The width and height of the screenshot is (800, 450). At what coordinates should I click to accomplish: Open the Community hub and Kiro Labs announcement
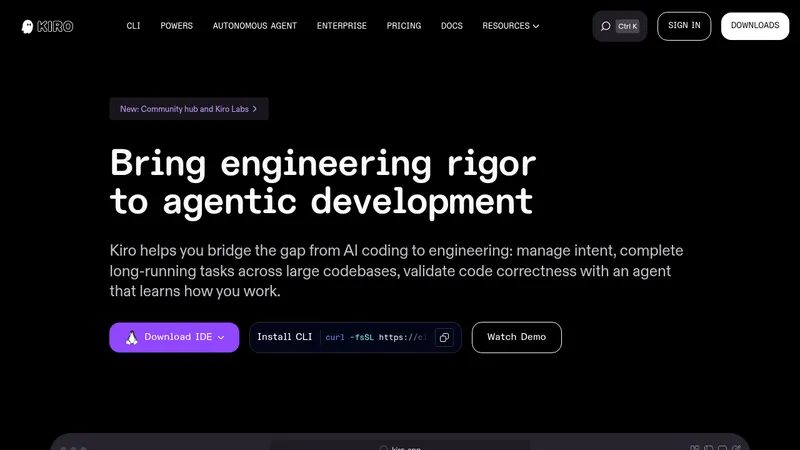(189, 109)
